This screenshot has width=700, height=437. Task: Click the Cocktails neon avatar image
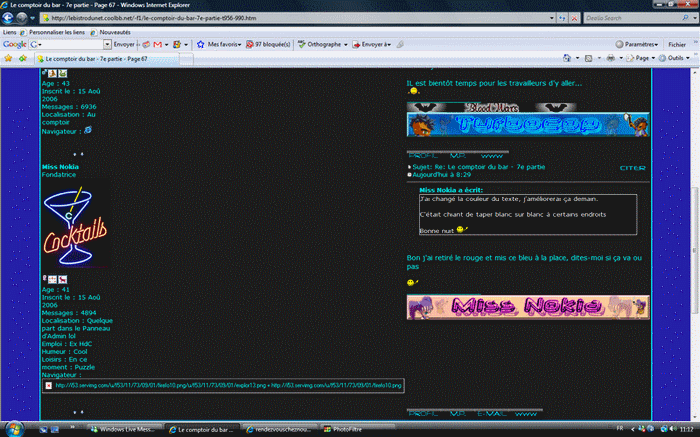click(x=76, y=224)
